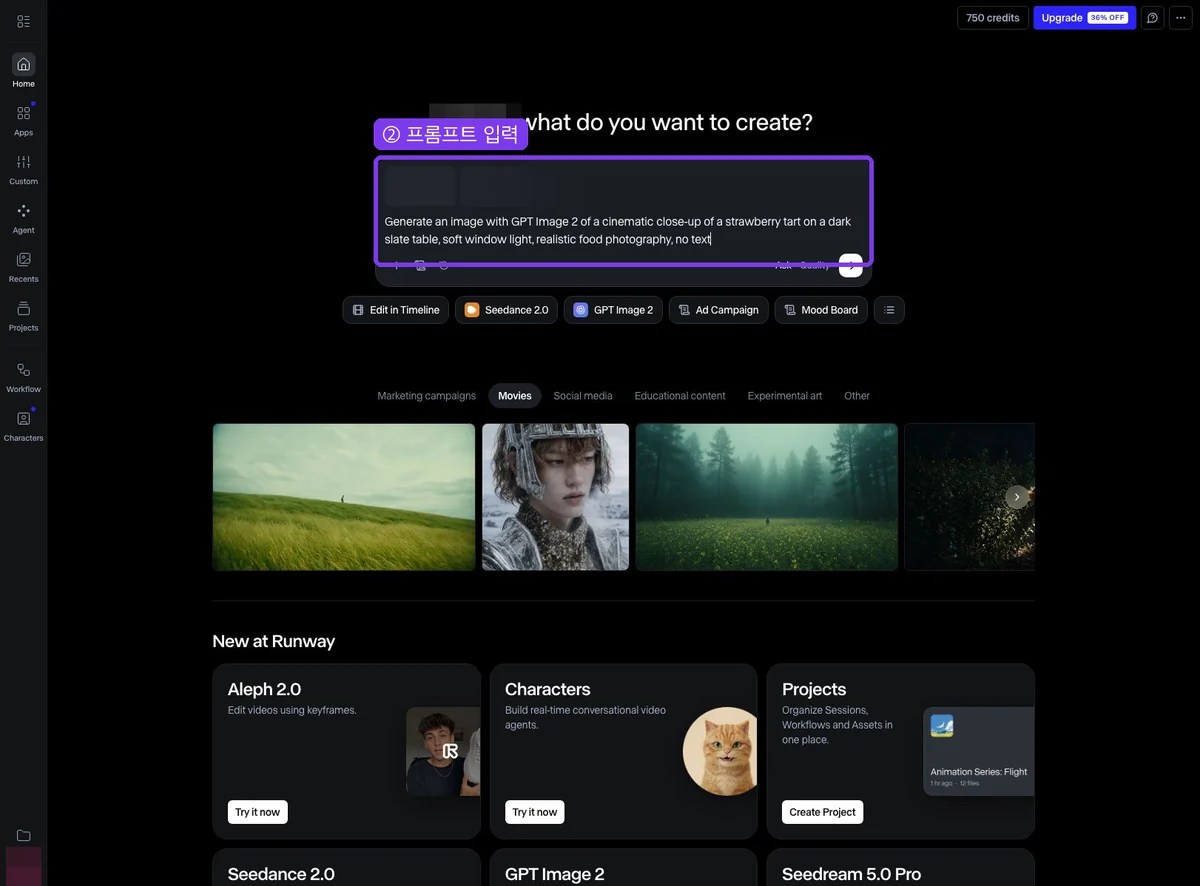Submit the prompt with the arrow button

point(851,265)
